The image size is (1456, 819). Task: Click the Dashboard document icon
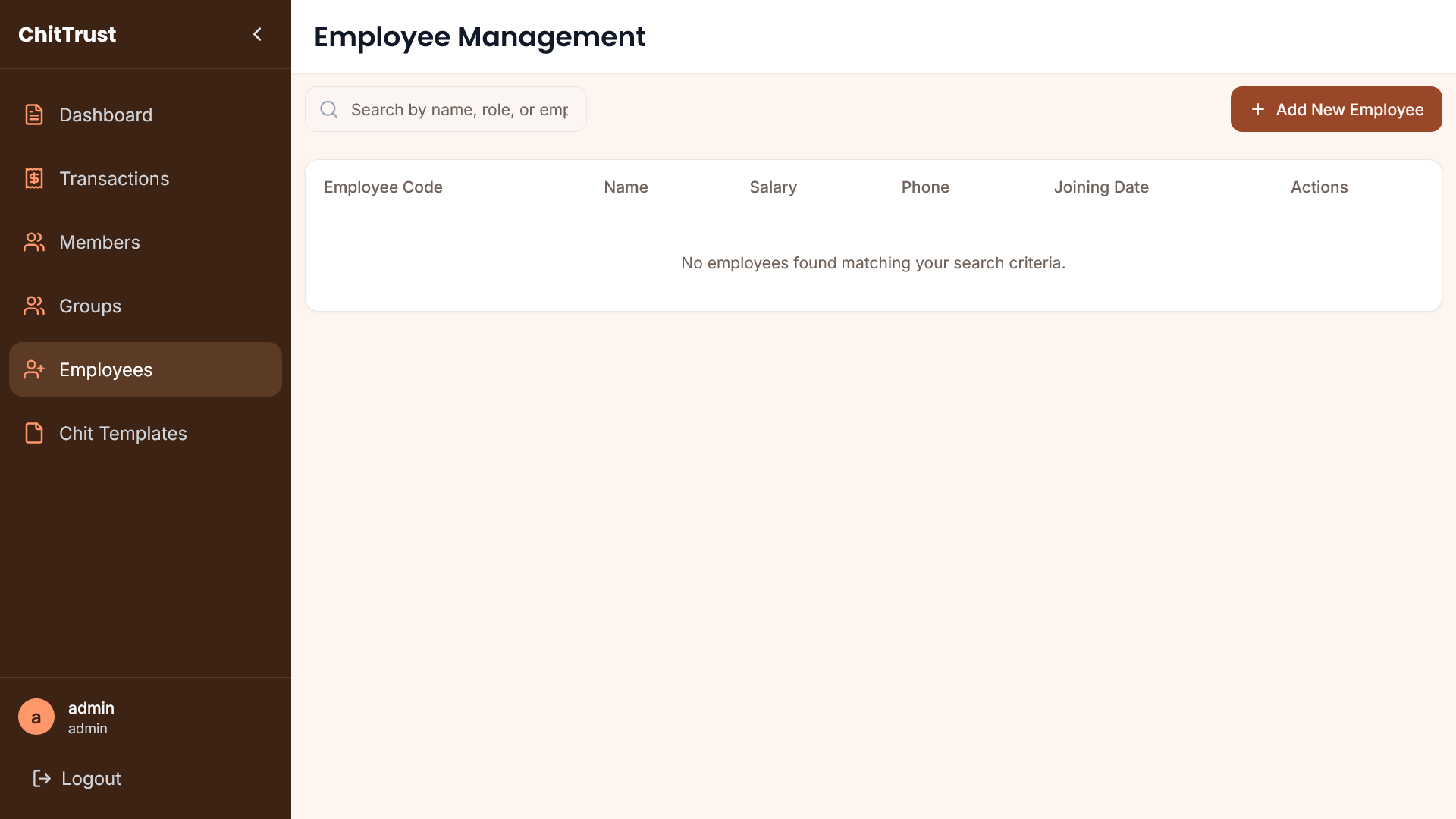click(x=34, y=115)
